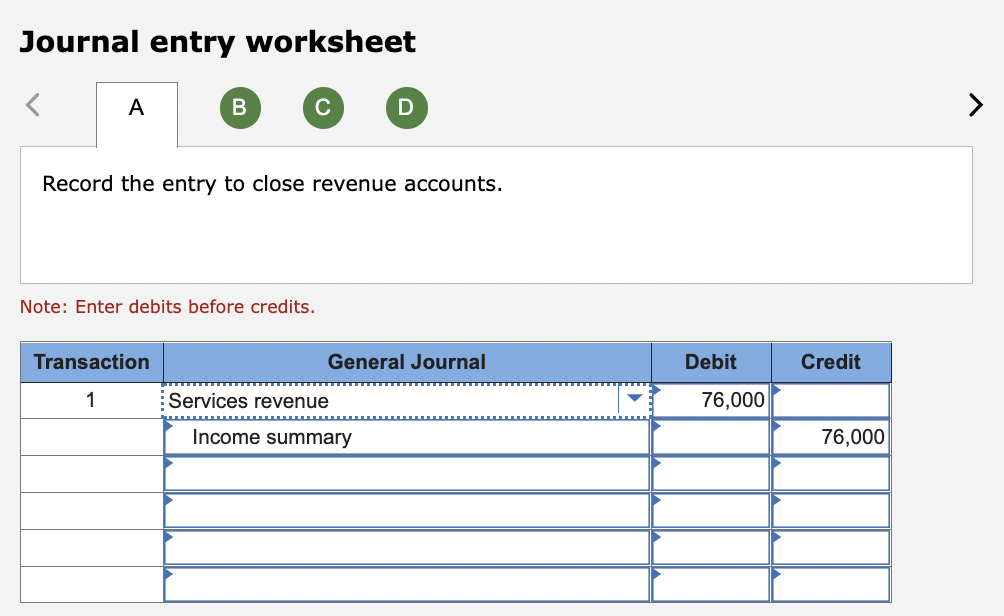Click the blue marker in last Credit cell
This screenshot has height=616, width=1004.
(x=777, y=573)
